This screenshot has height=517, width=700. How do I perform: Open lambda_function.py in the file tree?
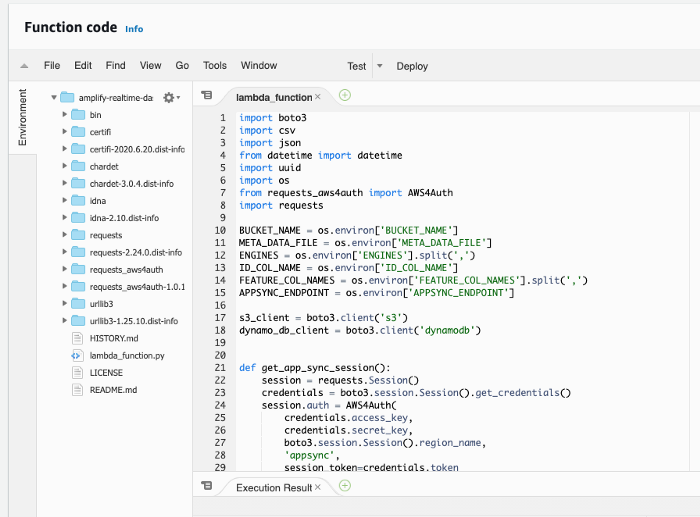[127, 356]
